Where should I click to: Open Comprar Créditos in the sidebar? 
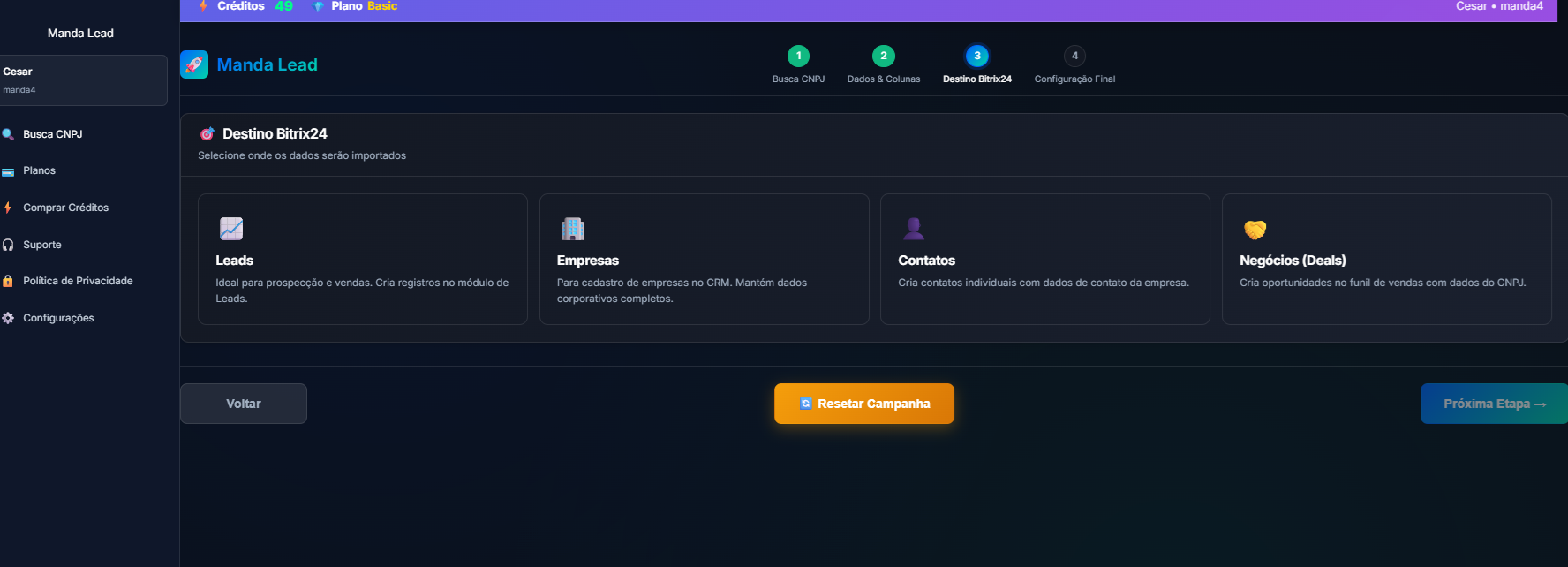coord(65,208)
